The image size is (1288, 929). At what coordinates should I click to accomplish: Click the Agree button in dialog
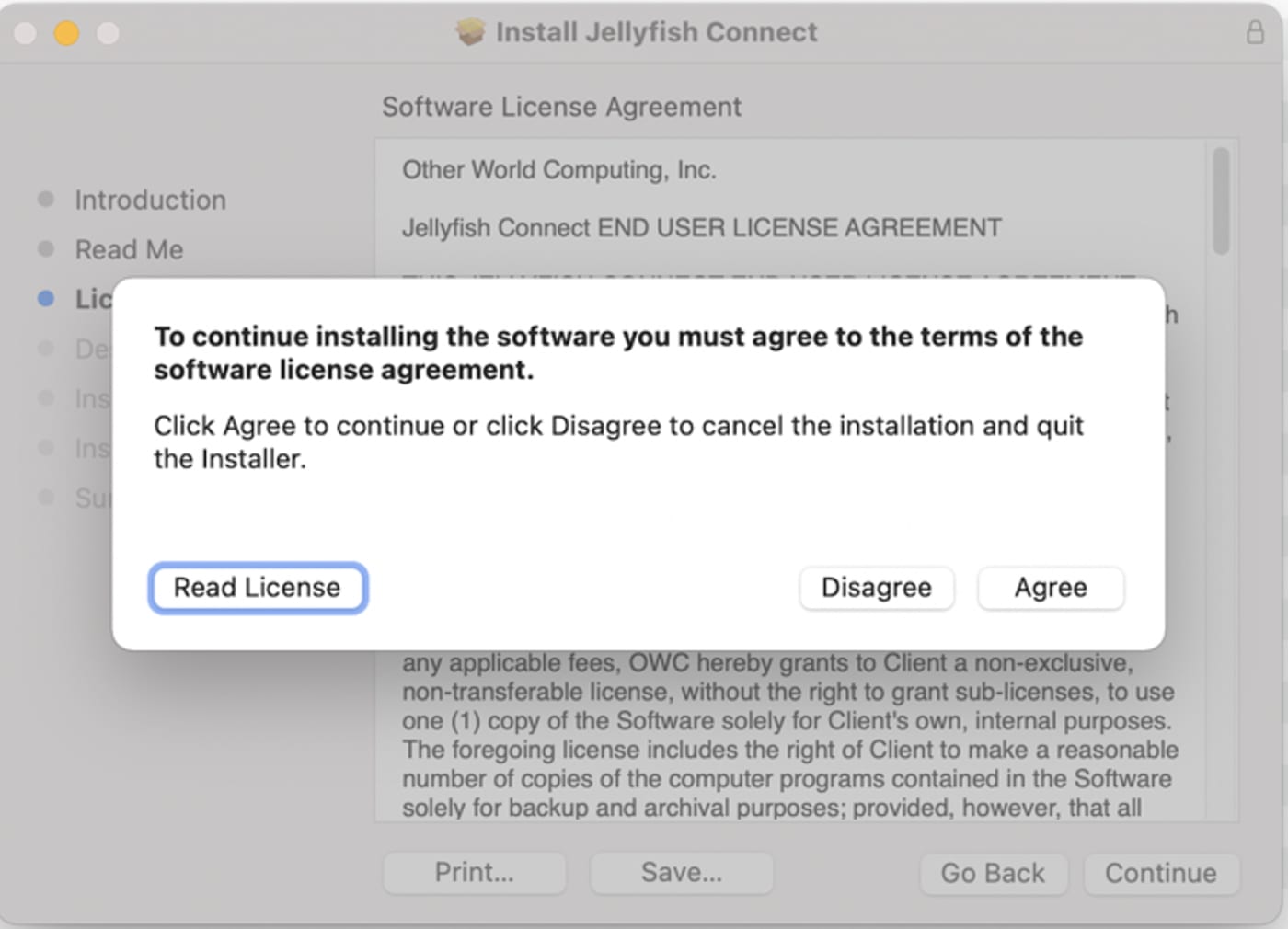click(1051, 588)
